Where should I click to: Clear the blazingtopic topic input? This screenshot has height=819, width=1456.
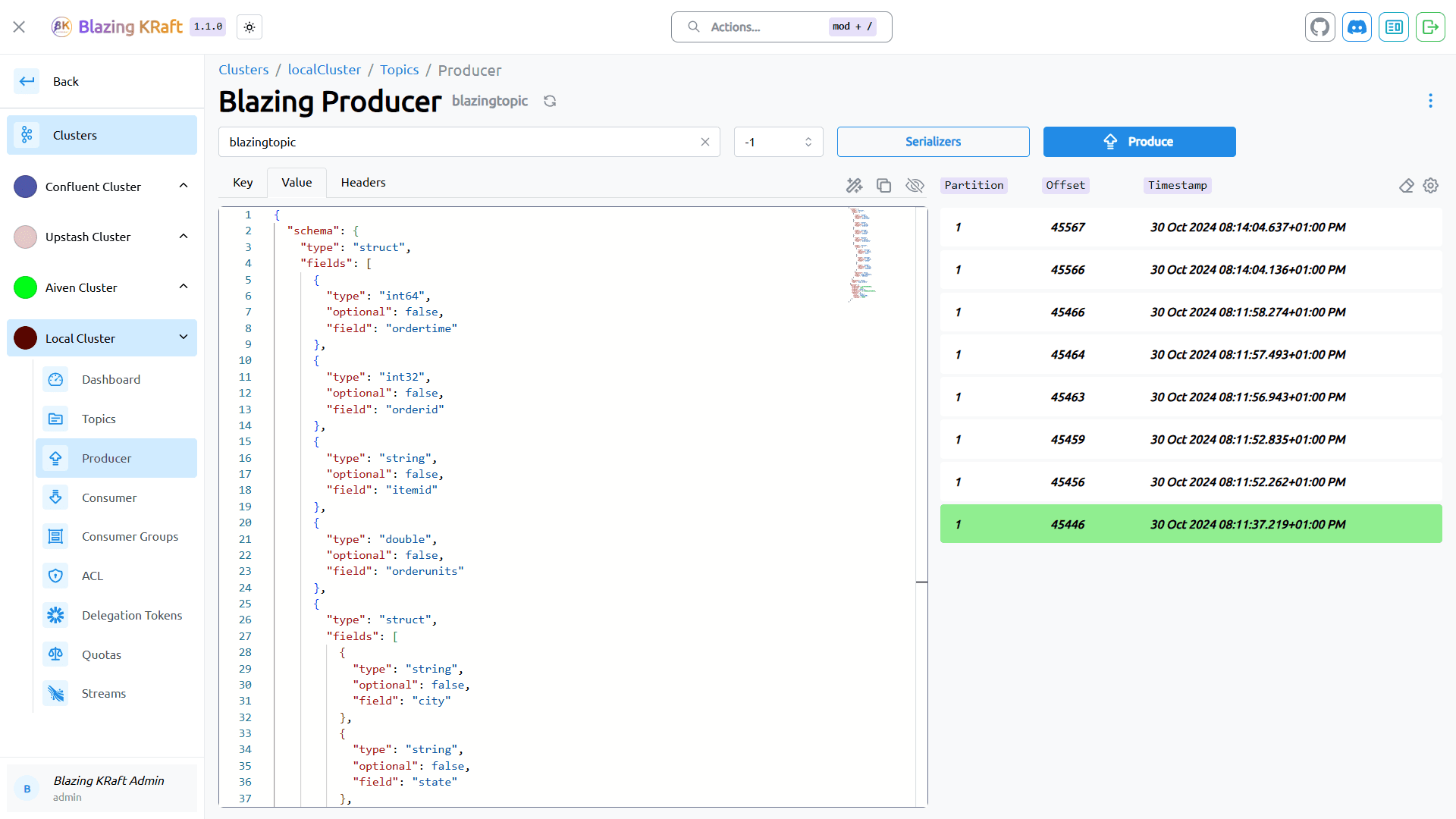(705, 142)
